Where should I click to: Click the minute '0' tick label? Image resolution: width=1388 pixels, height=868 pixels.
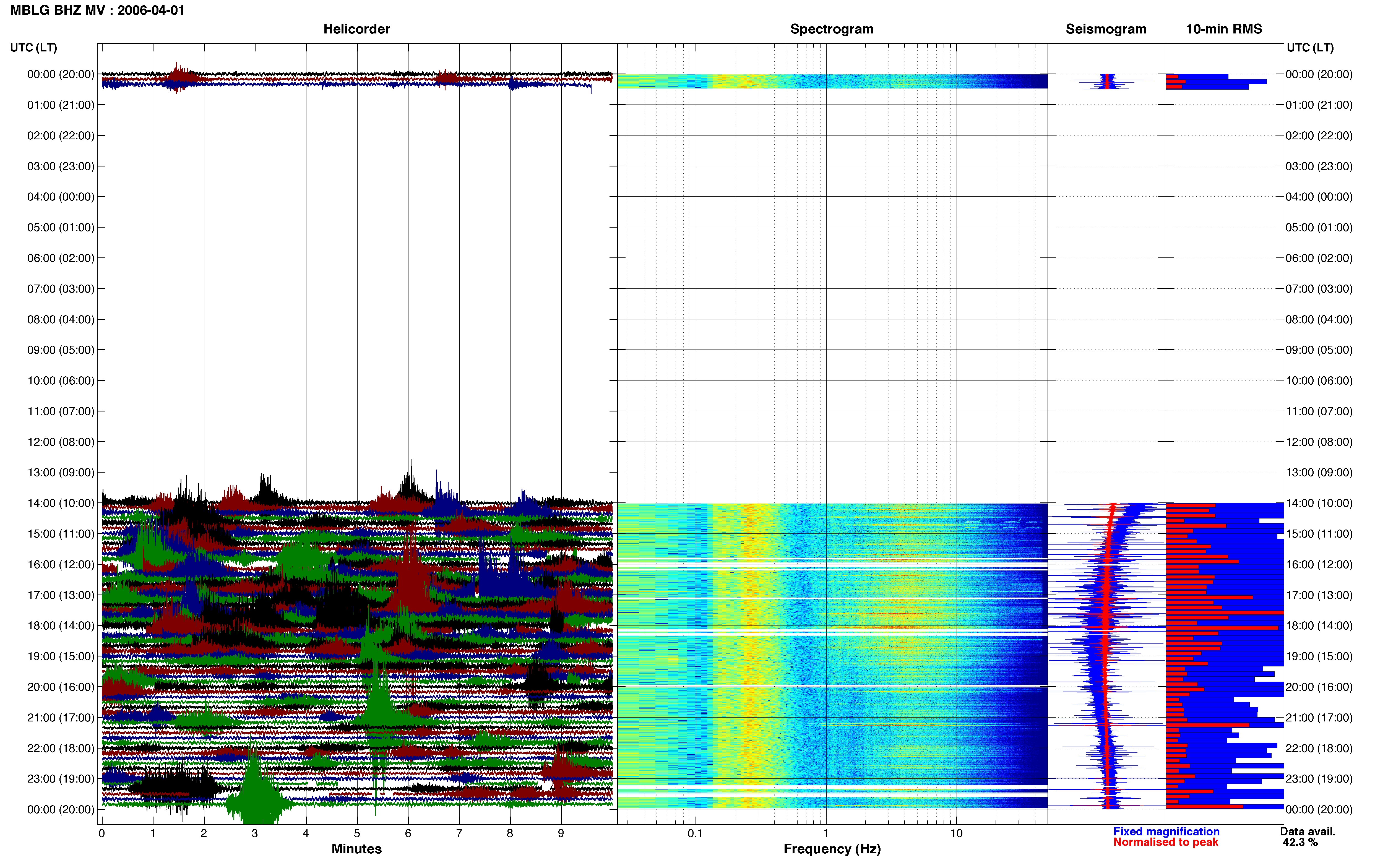pos(101,833)
